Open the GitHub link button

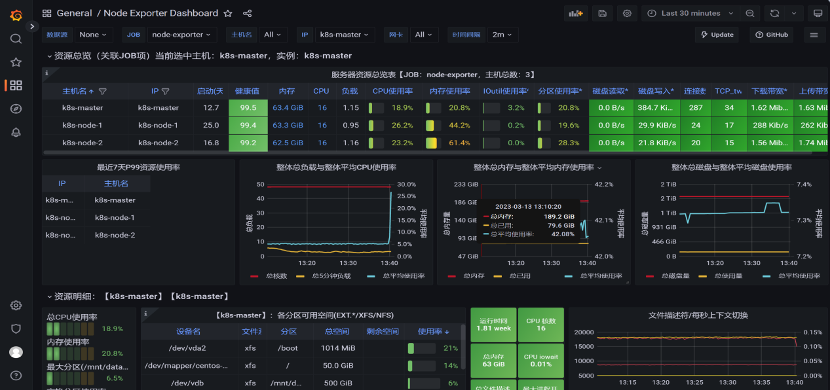(x=772, y=34)
